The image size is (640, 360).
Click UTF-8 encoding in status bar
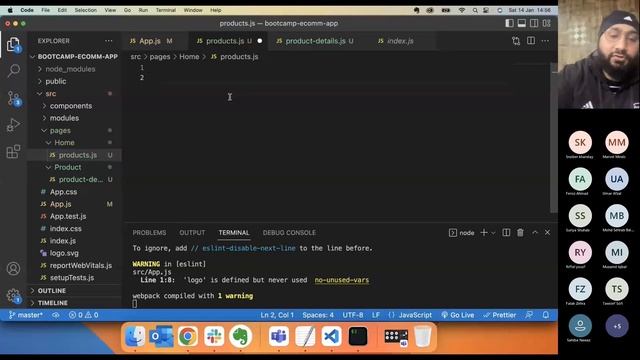pos(353,315)
